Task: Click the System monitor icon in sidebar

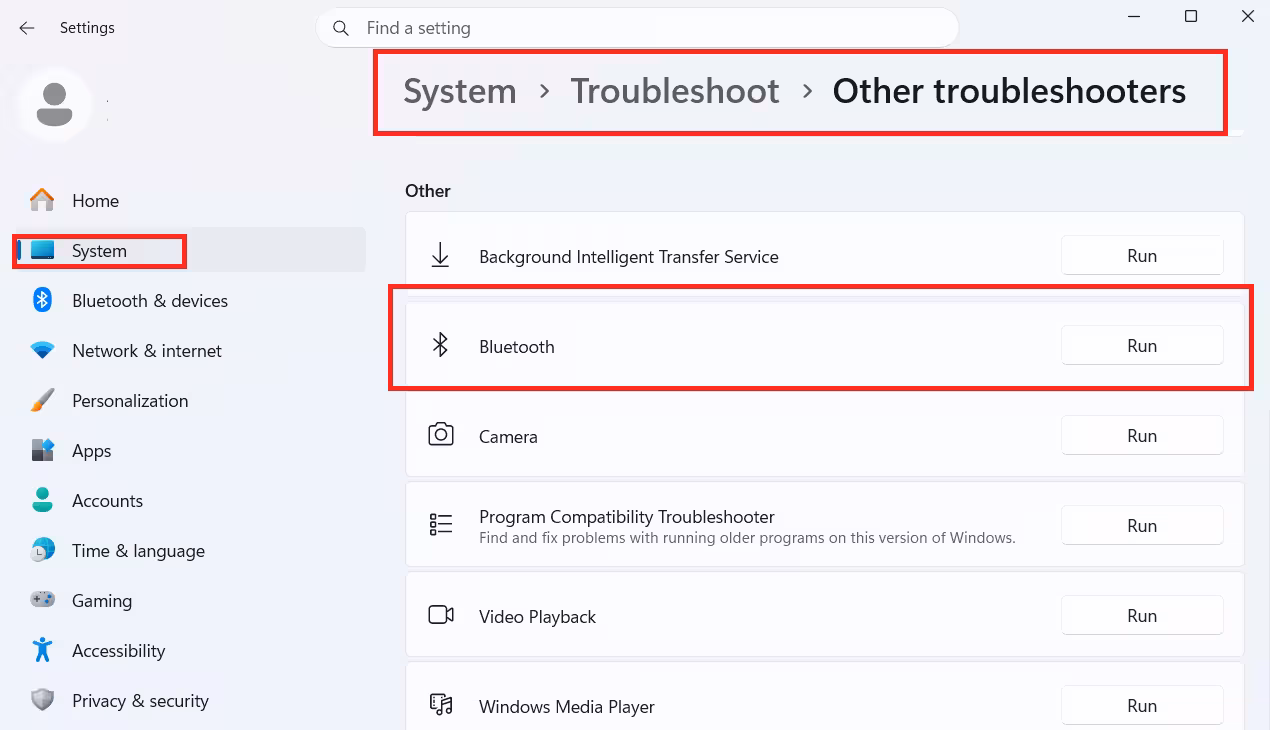Action: tap(42, 251)
